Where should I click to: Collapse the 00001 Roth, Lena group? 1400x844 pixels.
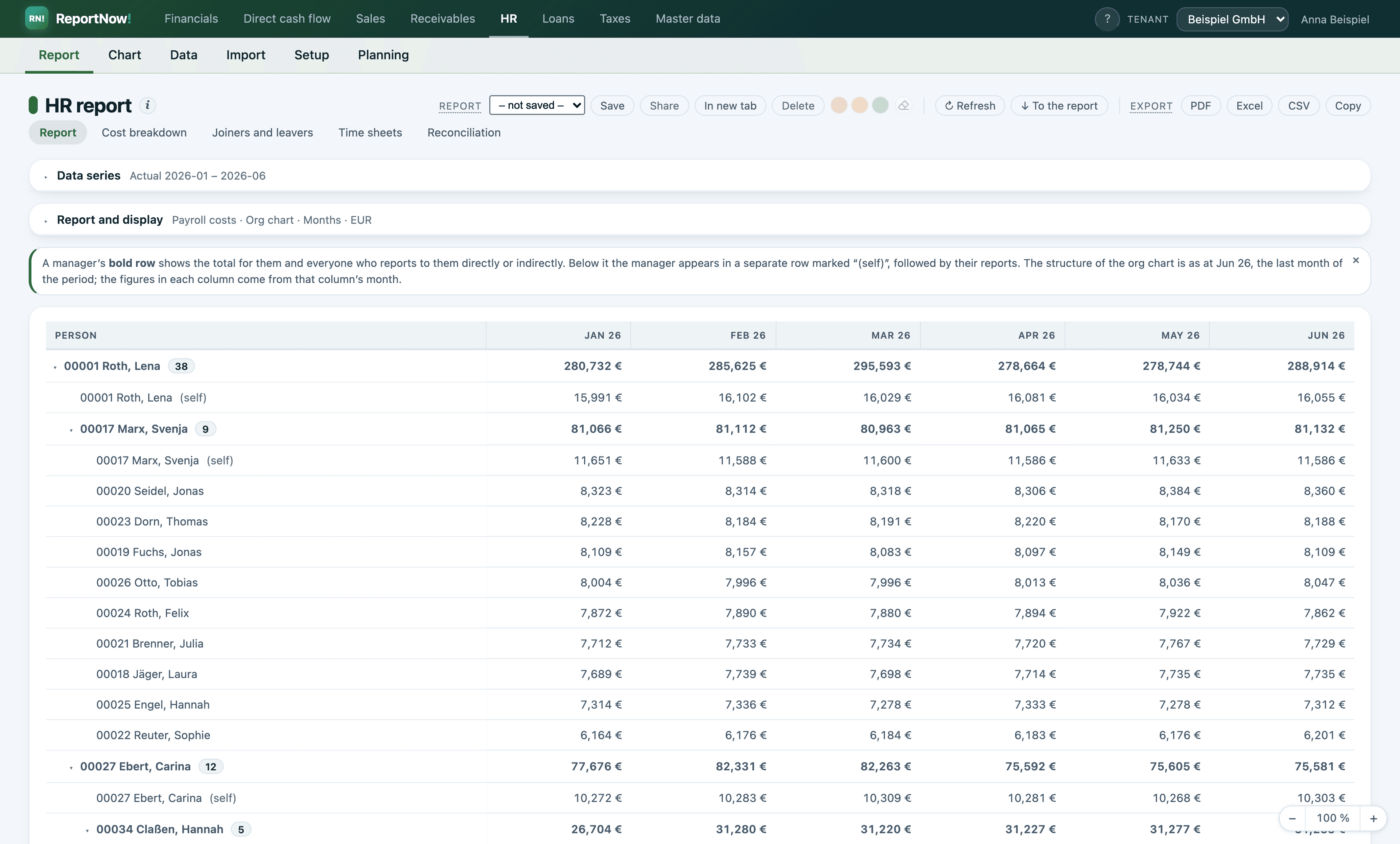55,367
